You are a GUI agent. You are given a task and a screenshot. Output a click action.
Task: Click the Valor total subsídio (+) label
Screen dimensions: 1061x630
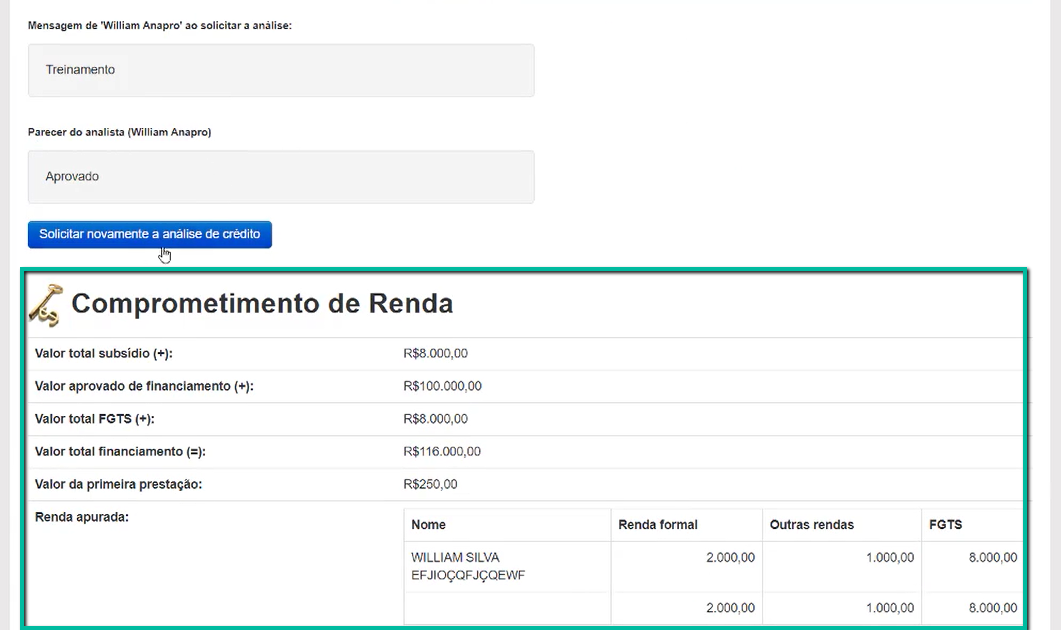point(105,354)
